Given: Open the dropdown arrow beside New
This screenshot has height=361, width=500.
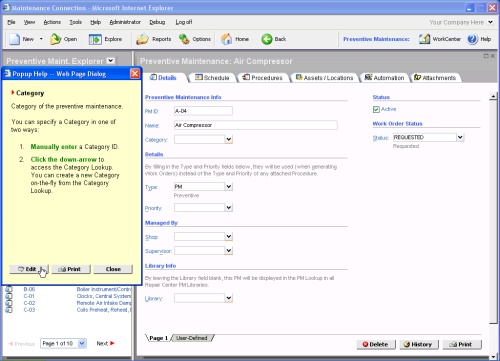Looking at the screenshot, I should tap(41, 39).
